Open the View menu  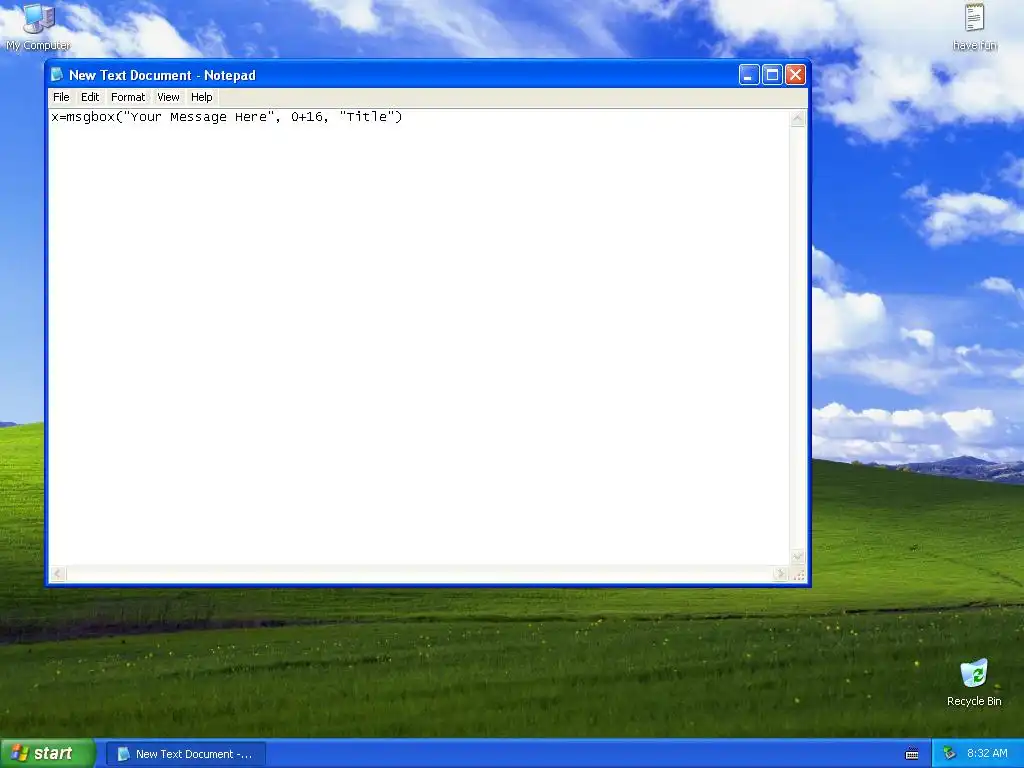point(168,97)
